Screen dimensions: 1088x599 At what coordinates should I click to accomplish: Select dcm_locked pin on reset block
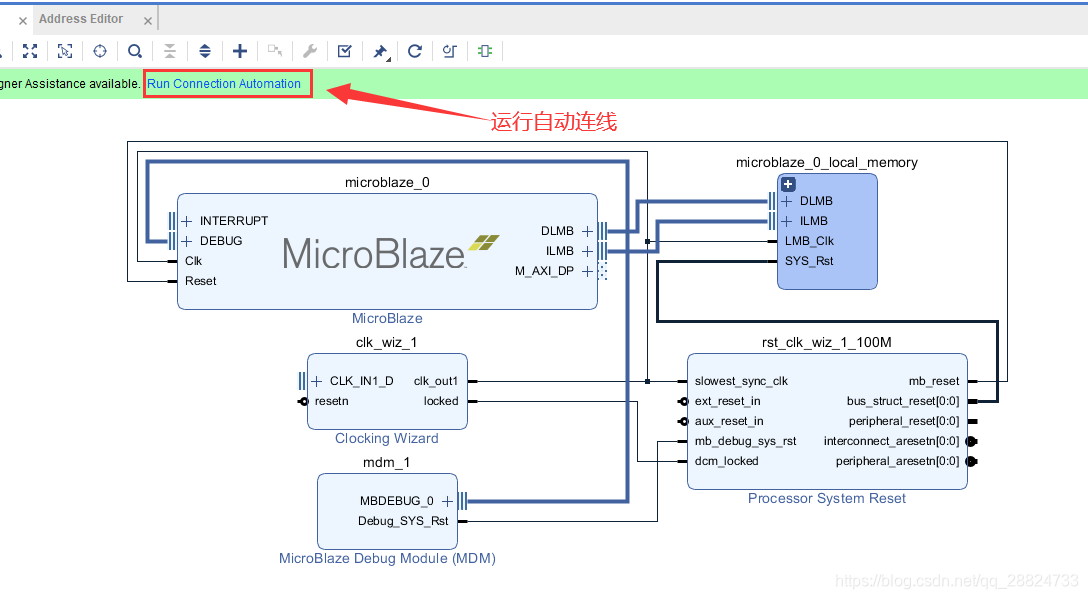726,462
